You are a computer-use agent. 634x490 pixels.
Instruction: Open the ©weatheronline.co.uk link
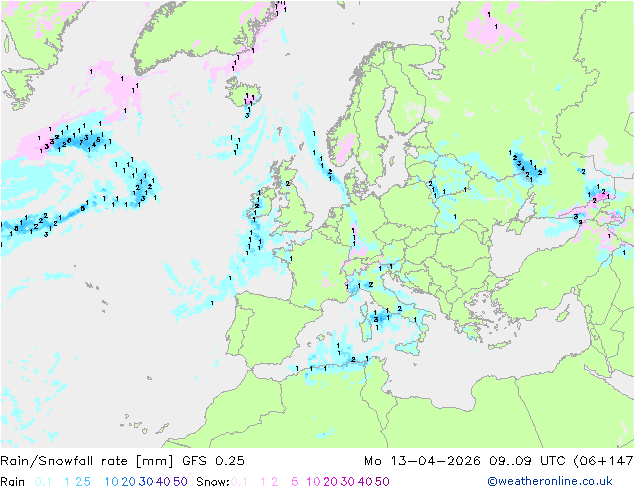pyautogui.click(x=550, y=482)
